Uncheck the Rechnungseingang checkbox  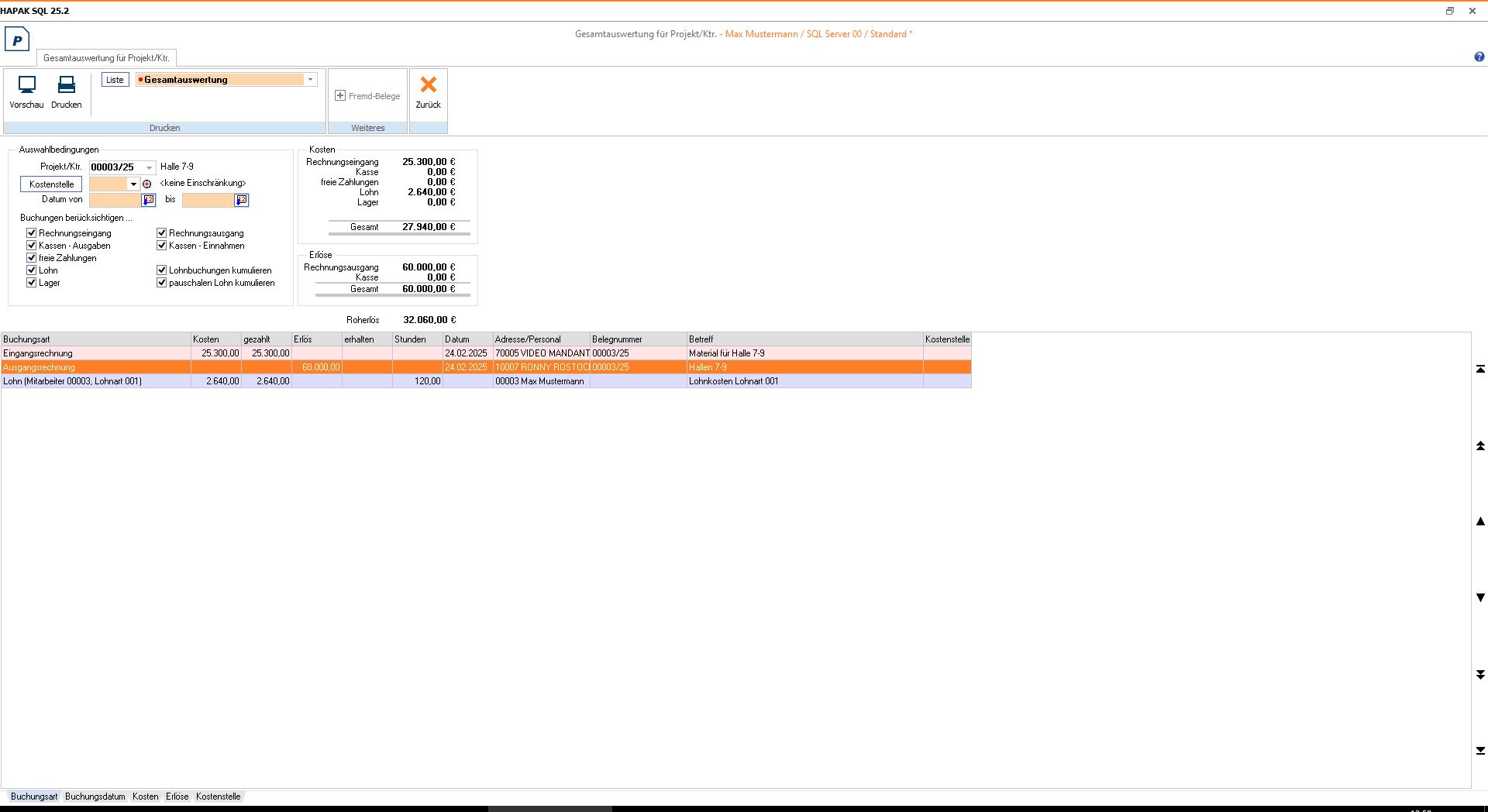click(32, 233)
